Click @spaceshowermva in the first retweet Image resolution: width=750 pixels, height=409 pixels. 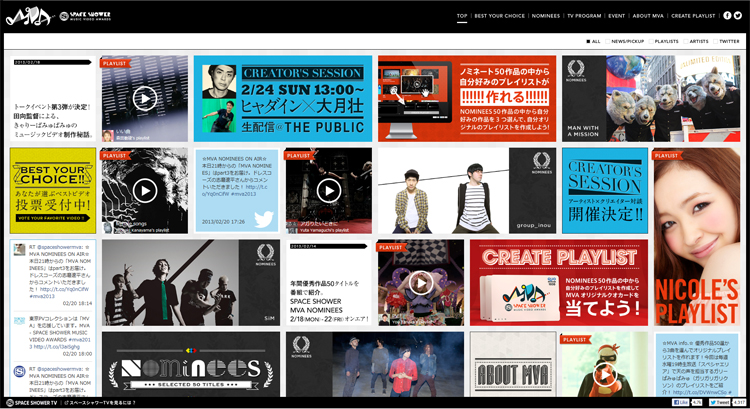click(x=60, y=247)
